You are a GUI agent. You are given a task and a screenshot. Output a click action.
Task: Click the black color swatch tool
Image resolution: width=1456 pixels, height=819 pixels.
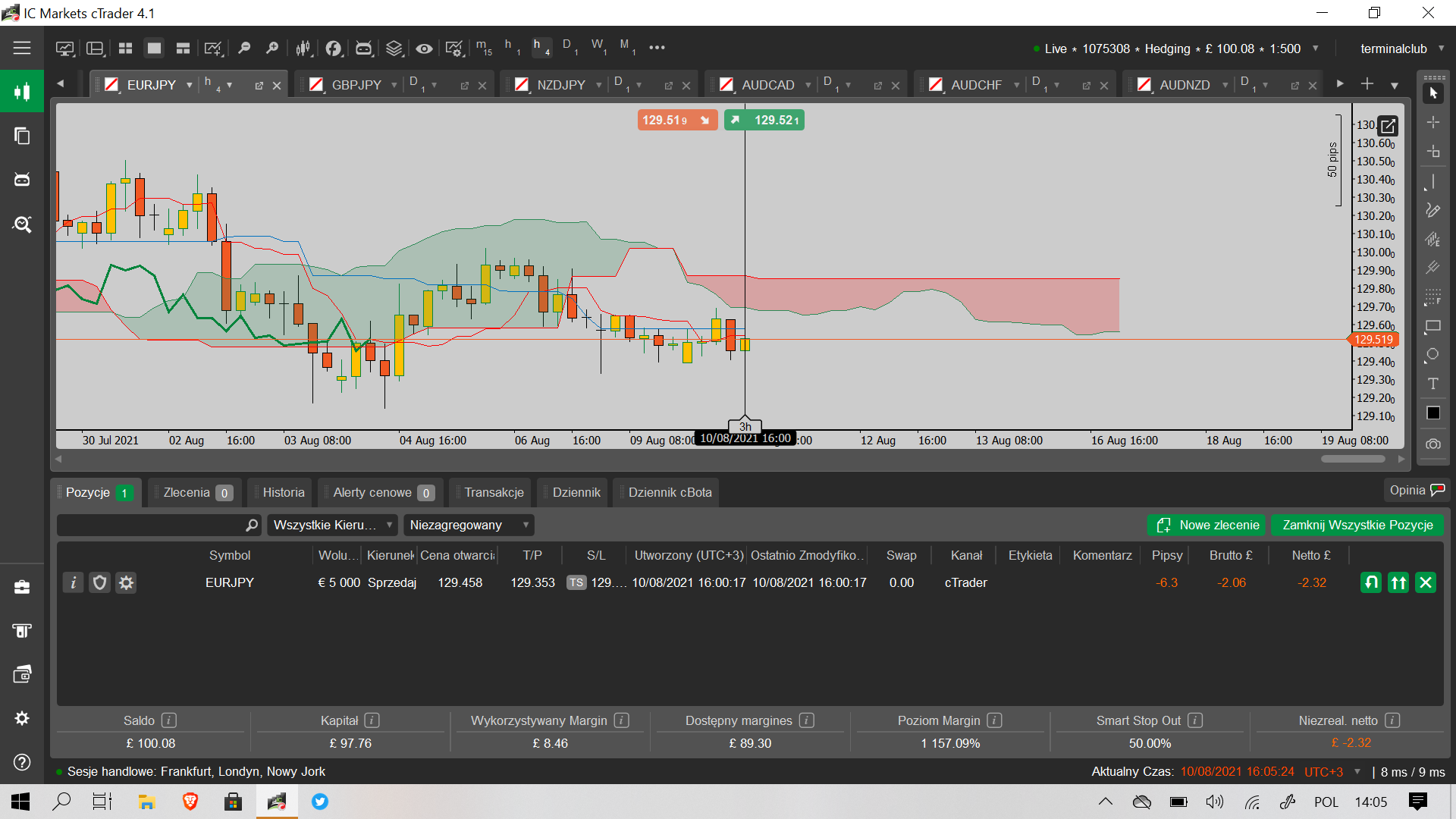1433,413
